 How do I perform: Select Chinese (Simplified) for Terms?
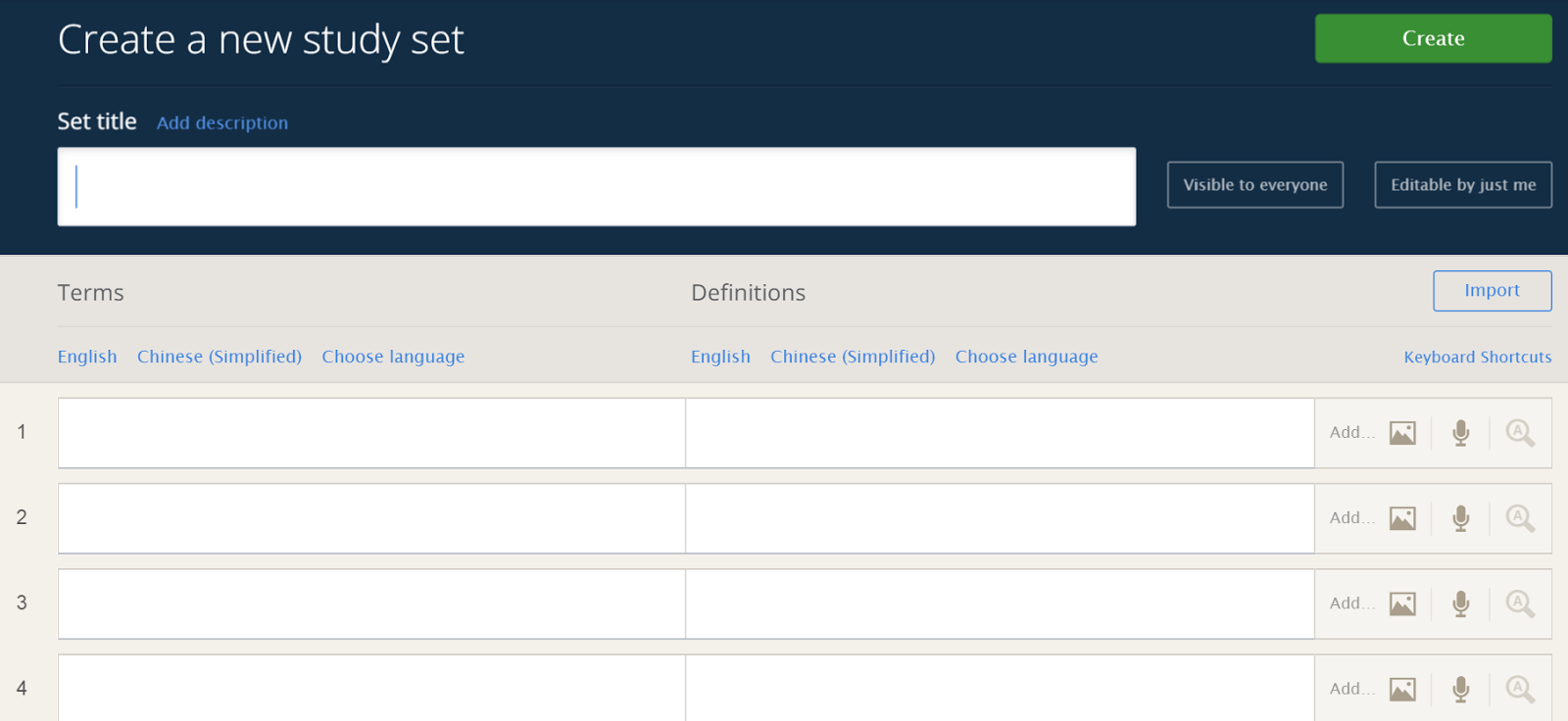tap(220, 357)
